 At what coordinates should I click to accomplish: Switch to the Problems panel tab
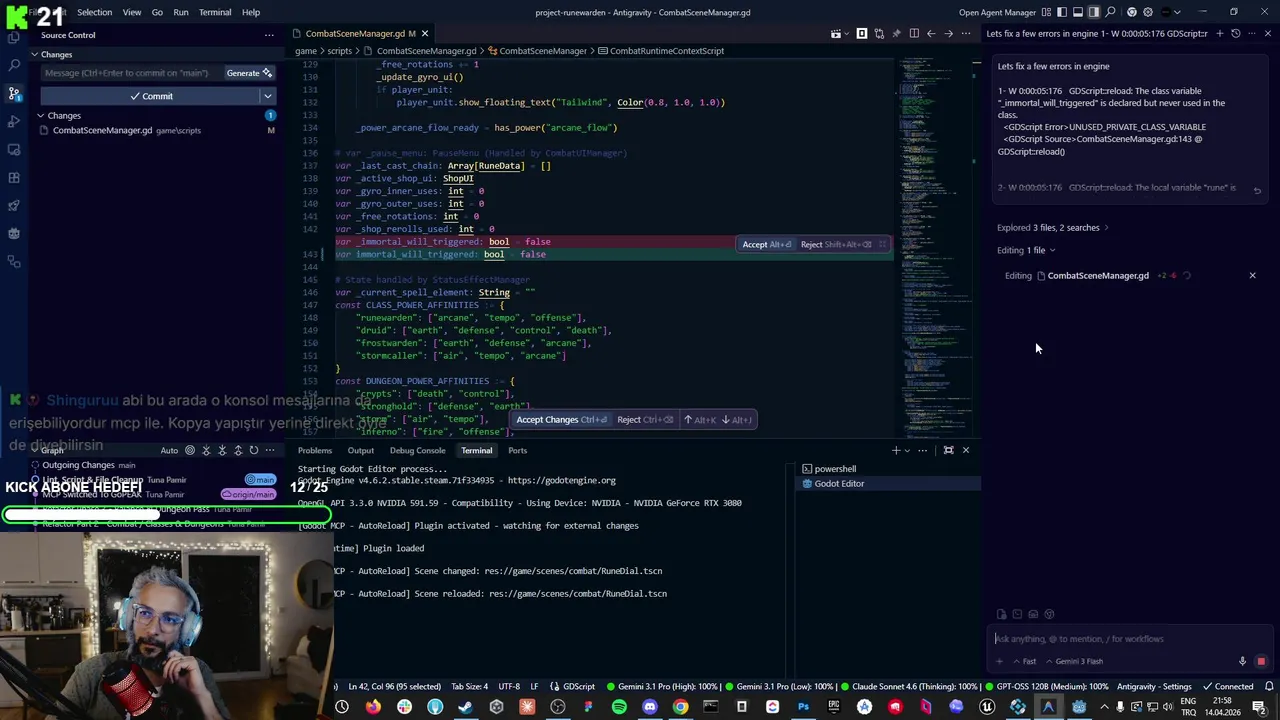click(x=314, y=450)
